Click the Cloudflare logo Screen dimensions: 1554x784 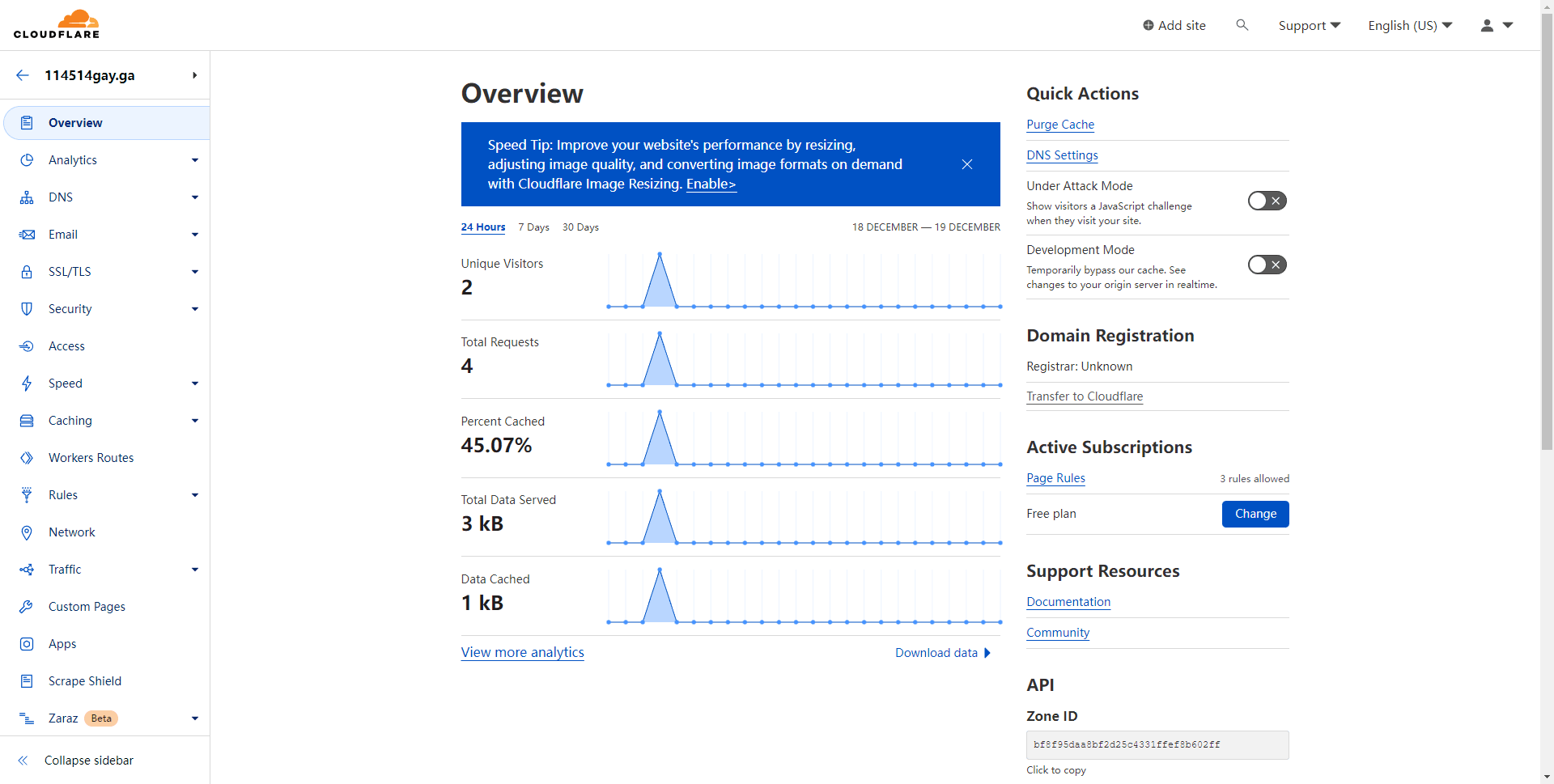point(57,24)
